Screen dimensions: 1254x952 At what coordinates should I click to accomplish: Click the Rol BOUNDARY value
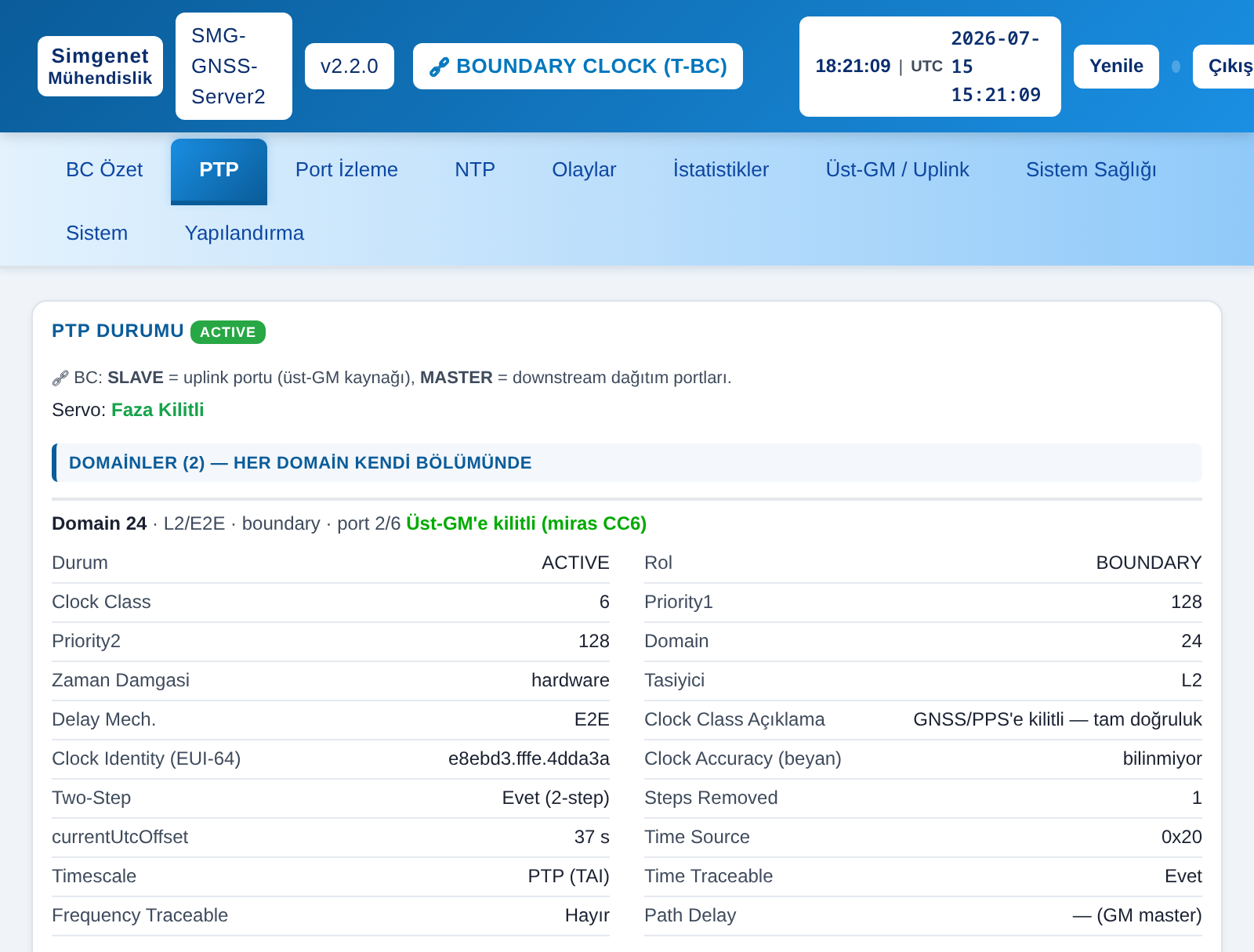1148,563
